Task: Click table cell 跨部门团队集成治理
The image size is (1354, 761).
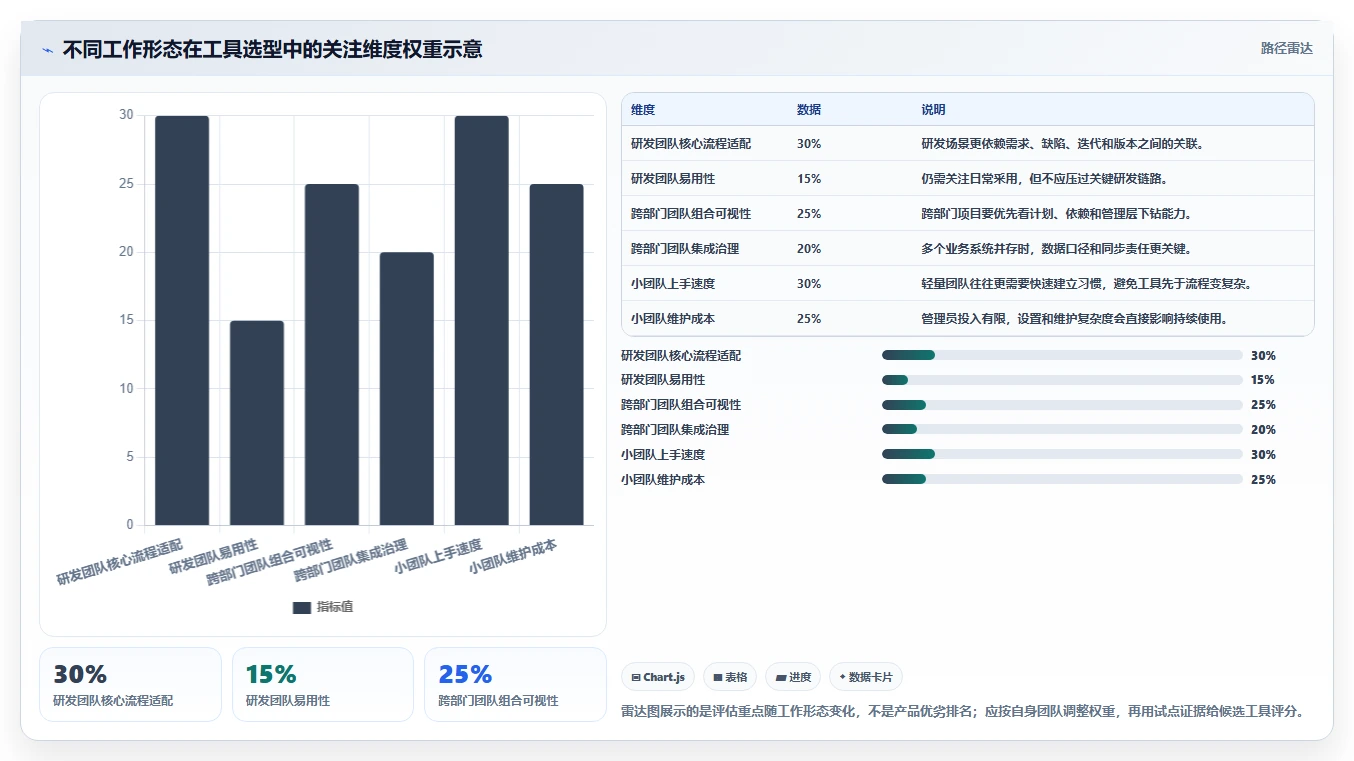Action: coord(685,249)
